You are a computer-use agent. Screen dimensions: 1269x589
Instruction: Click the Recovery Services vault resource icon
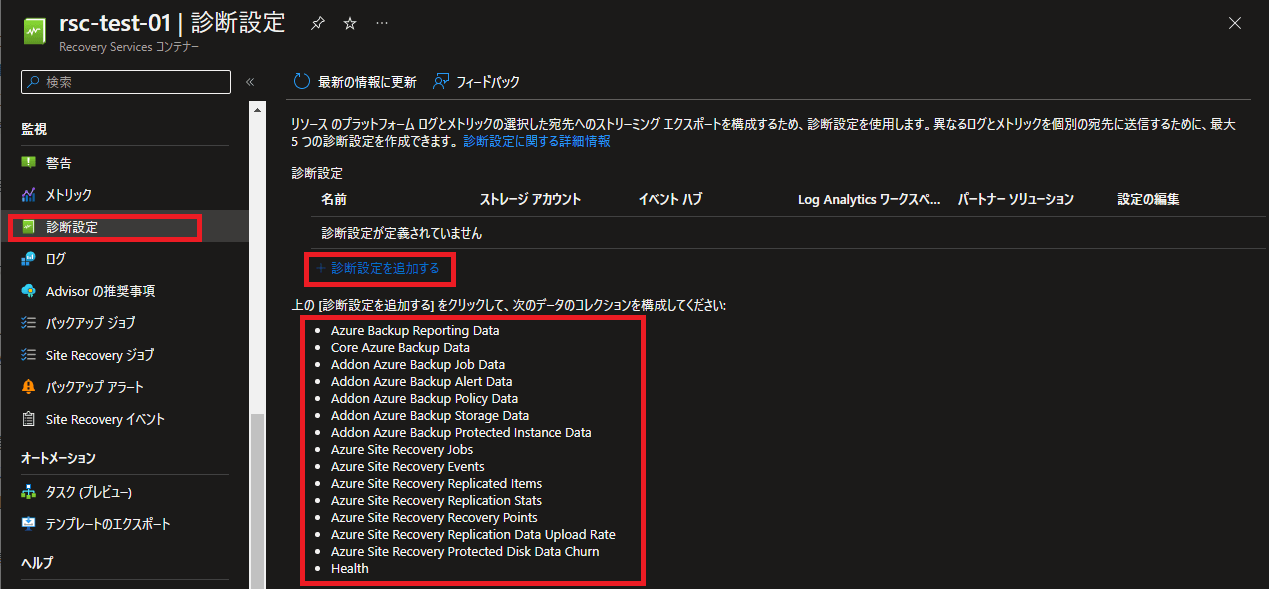coord(33,31)
